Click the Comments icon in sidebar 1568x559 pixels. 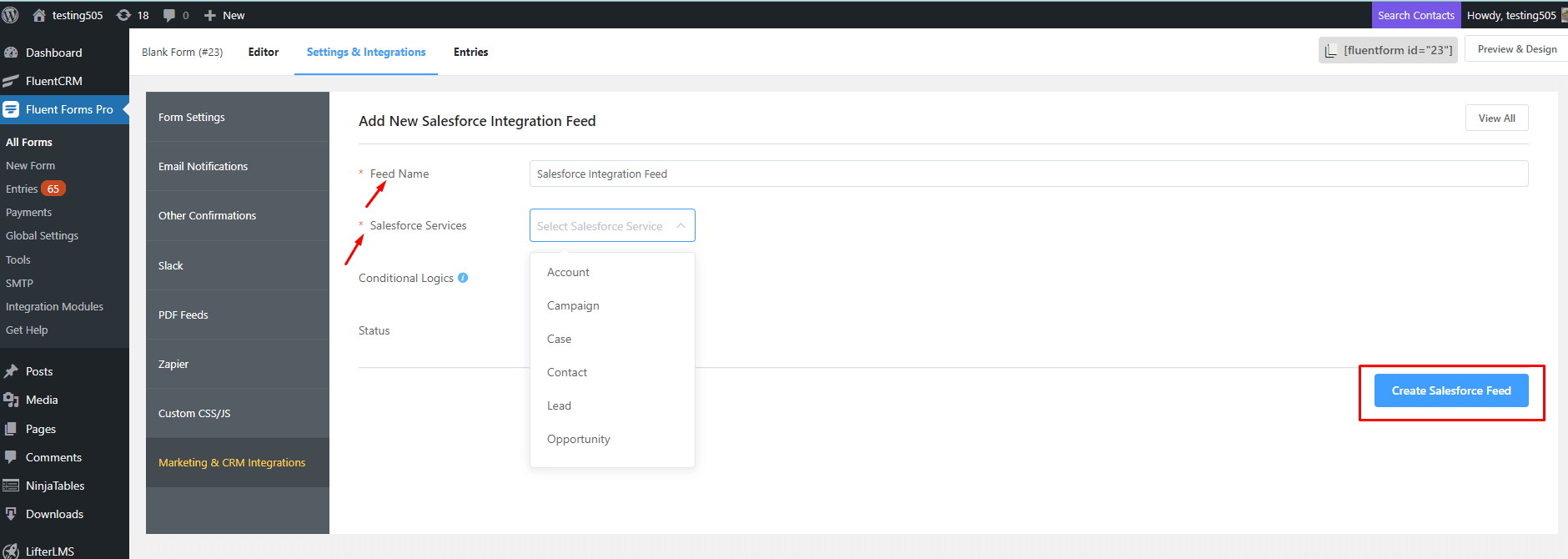pyautogui.click(x=11, y=457)
